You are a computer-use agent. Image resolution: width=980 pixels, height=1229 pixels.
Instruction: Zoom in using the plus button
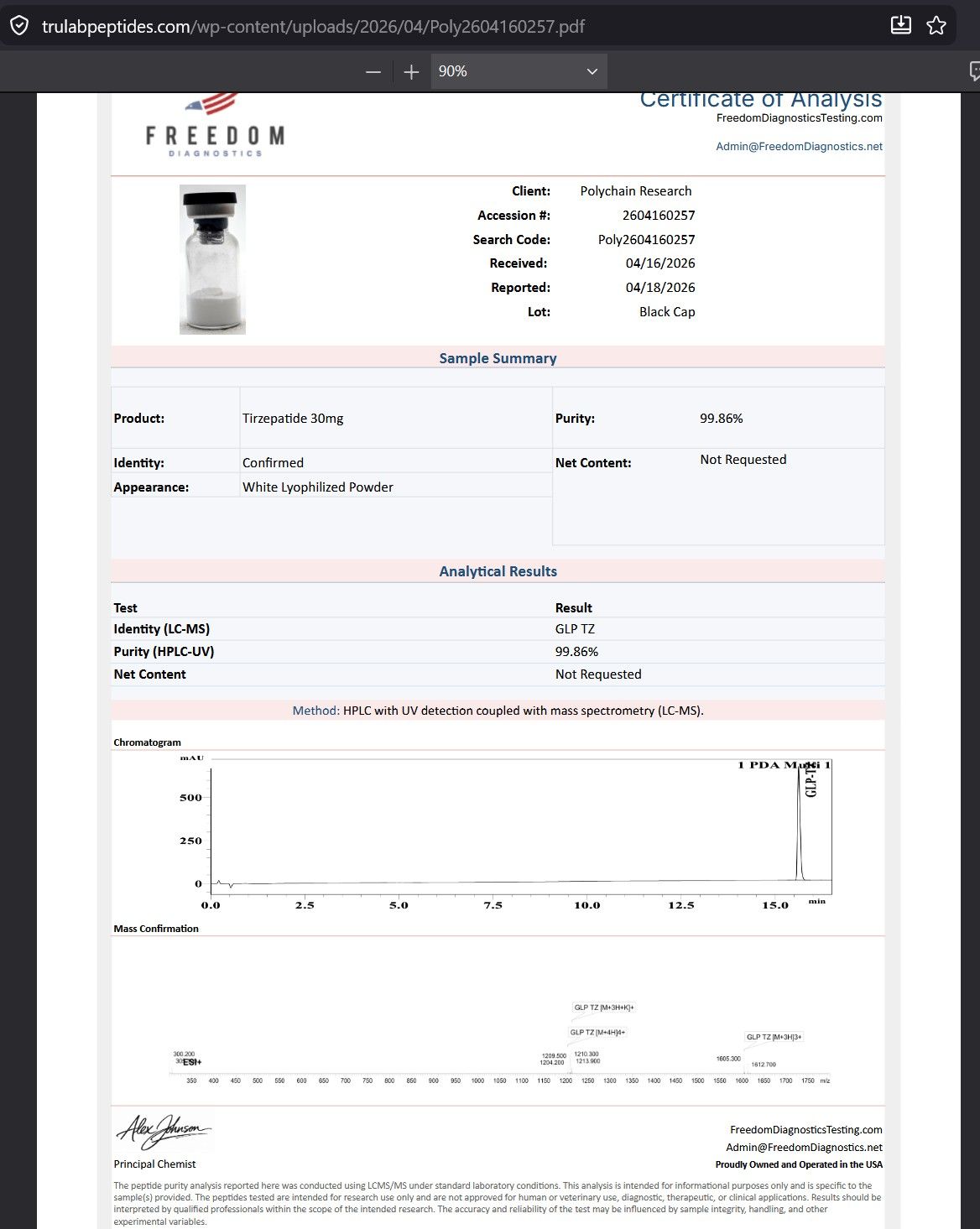411,72
